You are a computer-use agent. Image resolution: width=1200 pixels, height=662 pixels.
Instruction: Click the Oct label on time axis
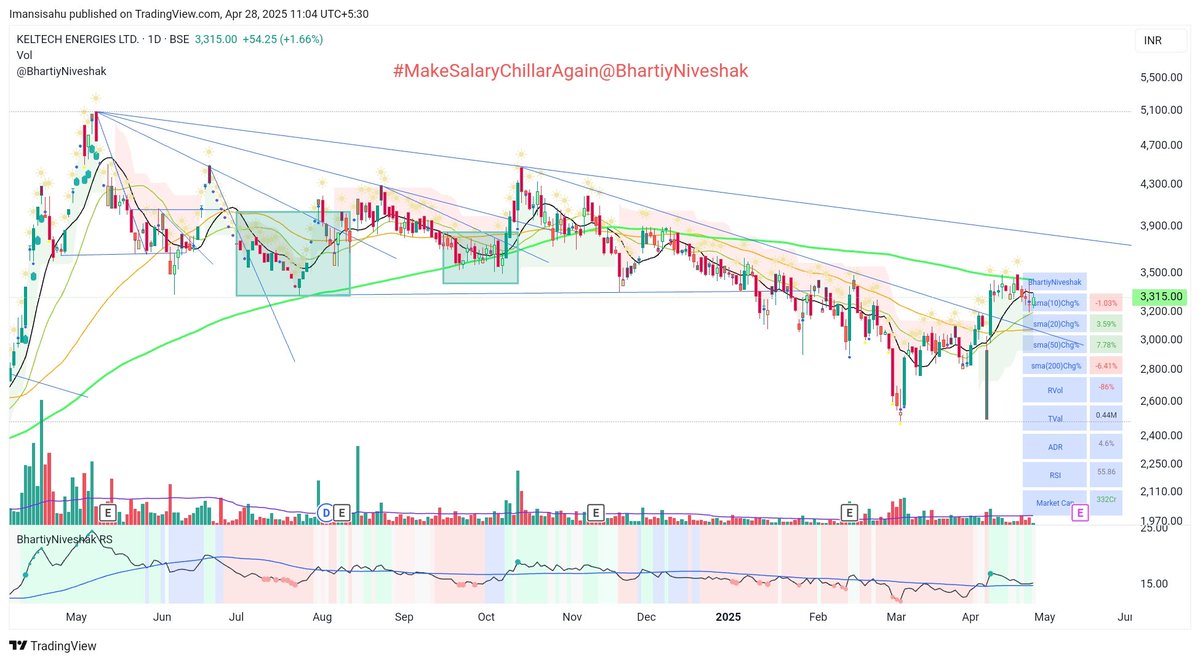[x=487, y=617]
